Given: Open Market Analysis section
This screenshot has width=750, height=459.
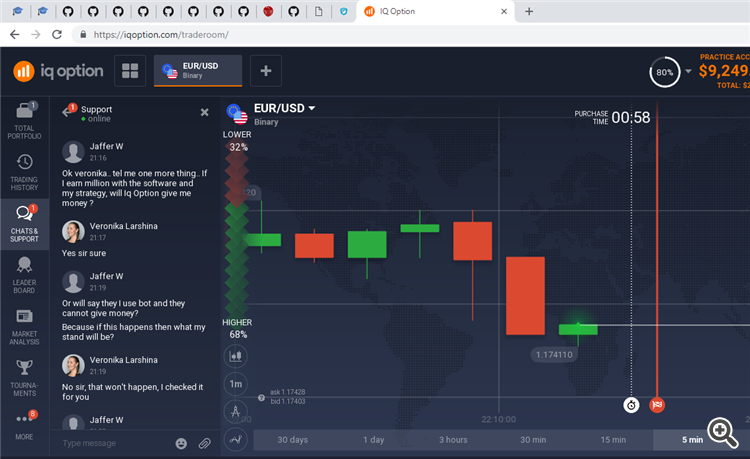Looking at the screenshot, I should click(x=24, y=327).
